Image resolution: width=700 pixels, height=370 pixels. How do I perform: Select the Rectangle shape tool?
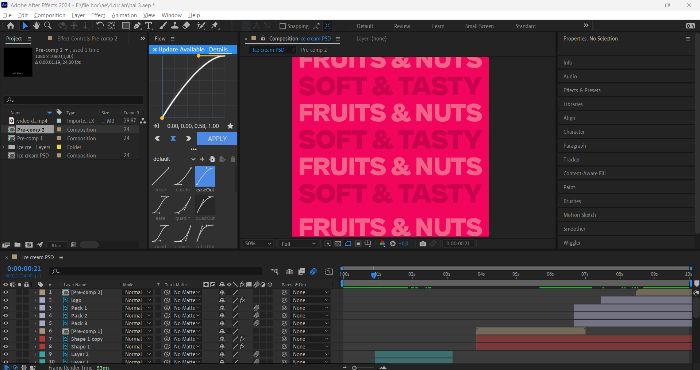tap(126, 26)
